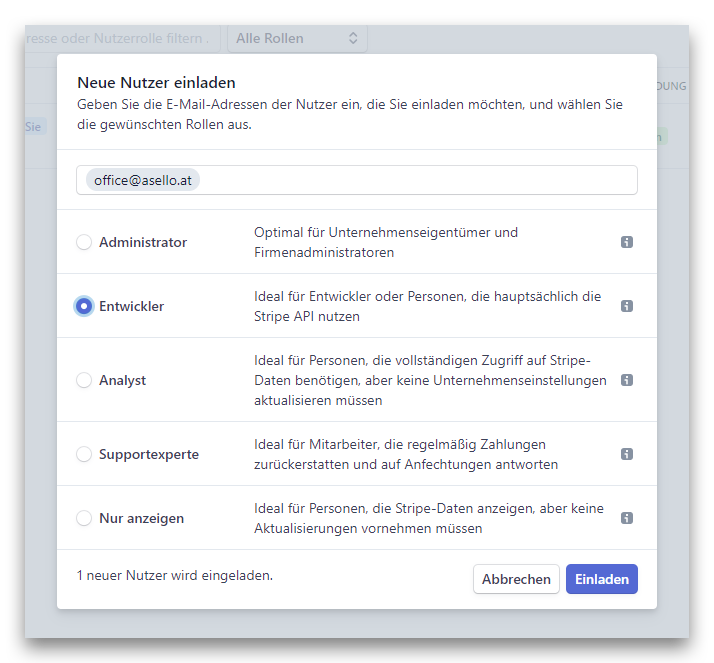Screen dimensions: 714x663
Task: Select the office@asello.at email chip
Action: pos(143,180)
